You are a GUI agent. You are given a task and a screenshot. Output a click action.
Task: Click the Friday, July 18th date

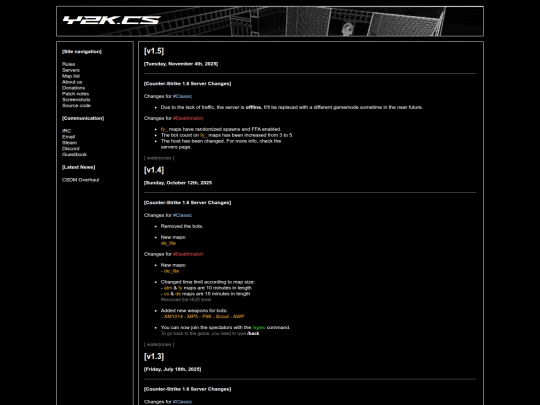[x=173, y=369]
